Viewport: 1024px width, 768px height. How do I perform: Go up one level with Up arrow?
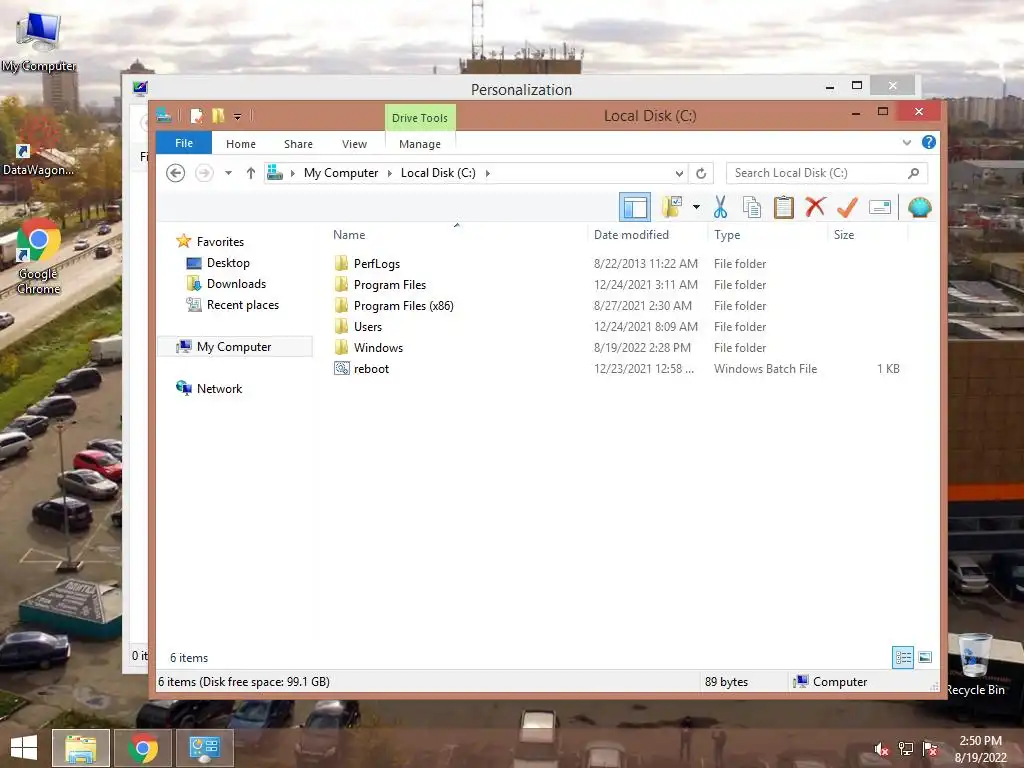tap(251, 173)
